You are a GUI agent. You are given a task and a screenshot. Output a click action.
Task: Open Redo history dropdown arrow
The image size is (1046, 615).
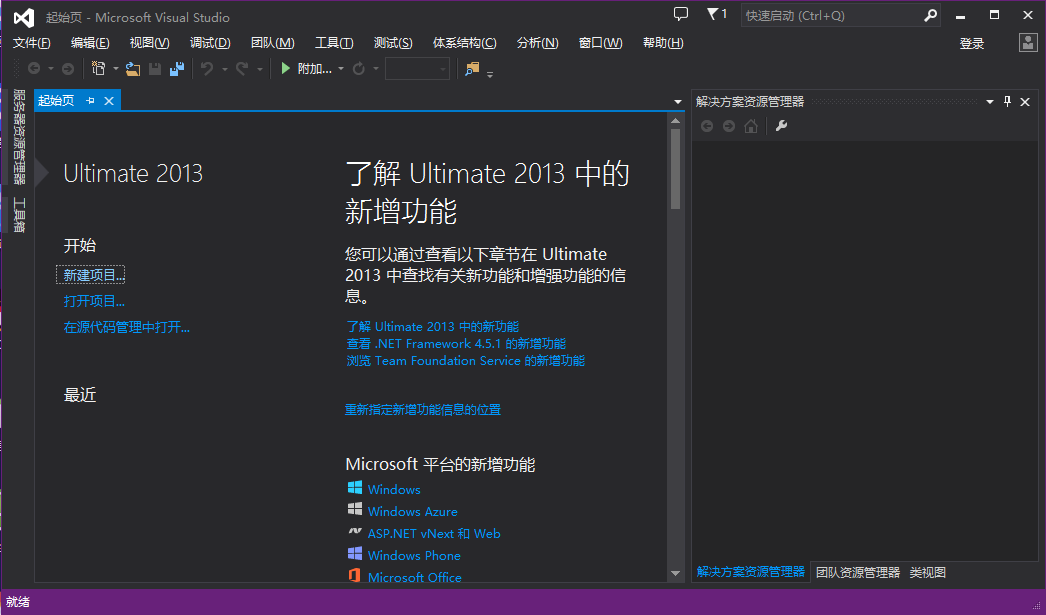(x=259, y=69)
